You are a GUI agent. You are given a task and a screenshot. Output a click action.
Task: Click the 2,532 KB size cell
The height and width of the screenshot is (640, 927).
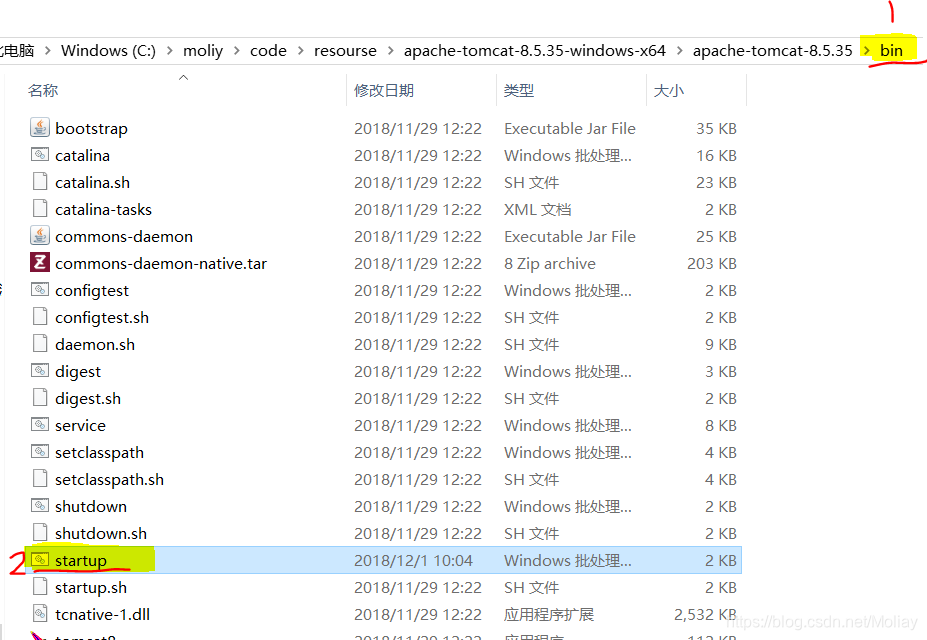coord(705,615)
